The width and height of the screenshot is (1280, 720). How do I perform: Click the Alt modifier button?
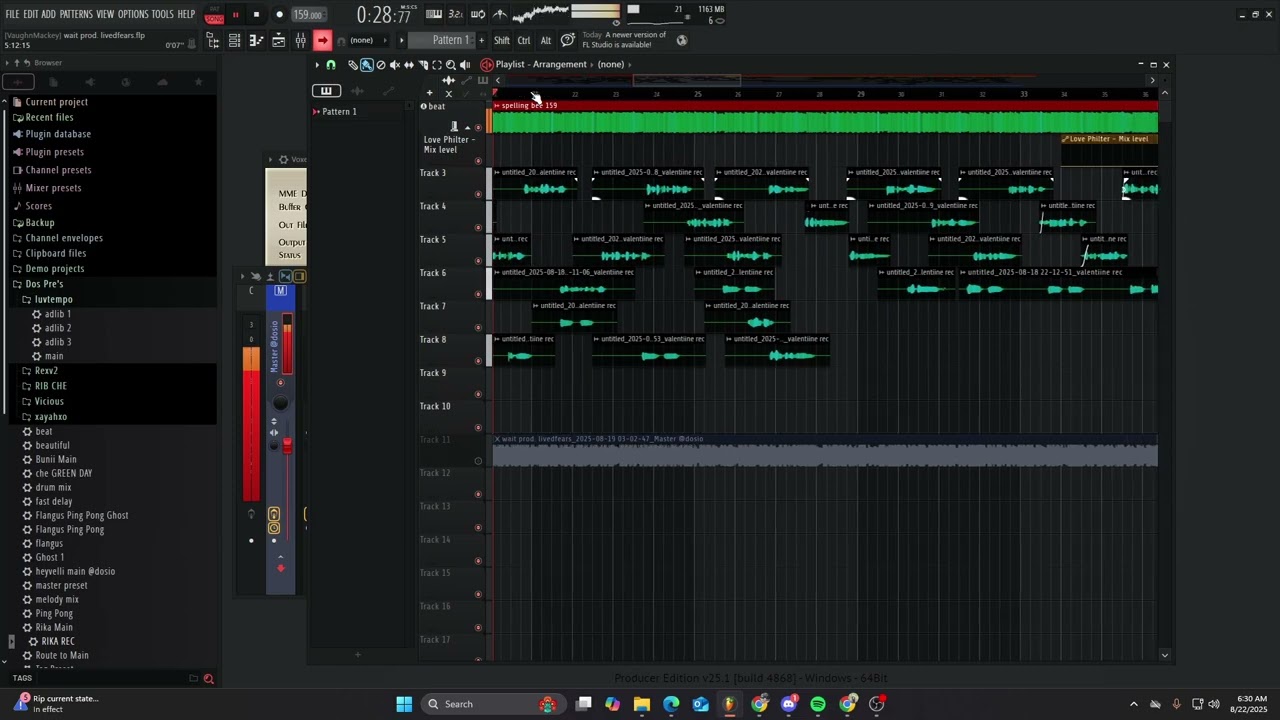coord(546,40)
